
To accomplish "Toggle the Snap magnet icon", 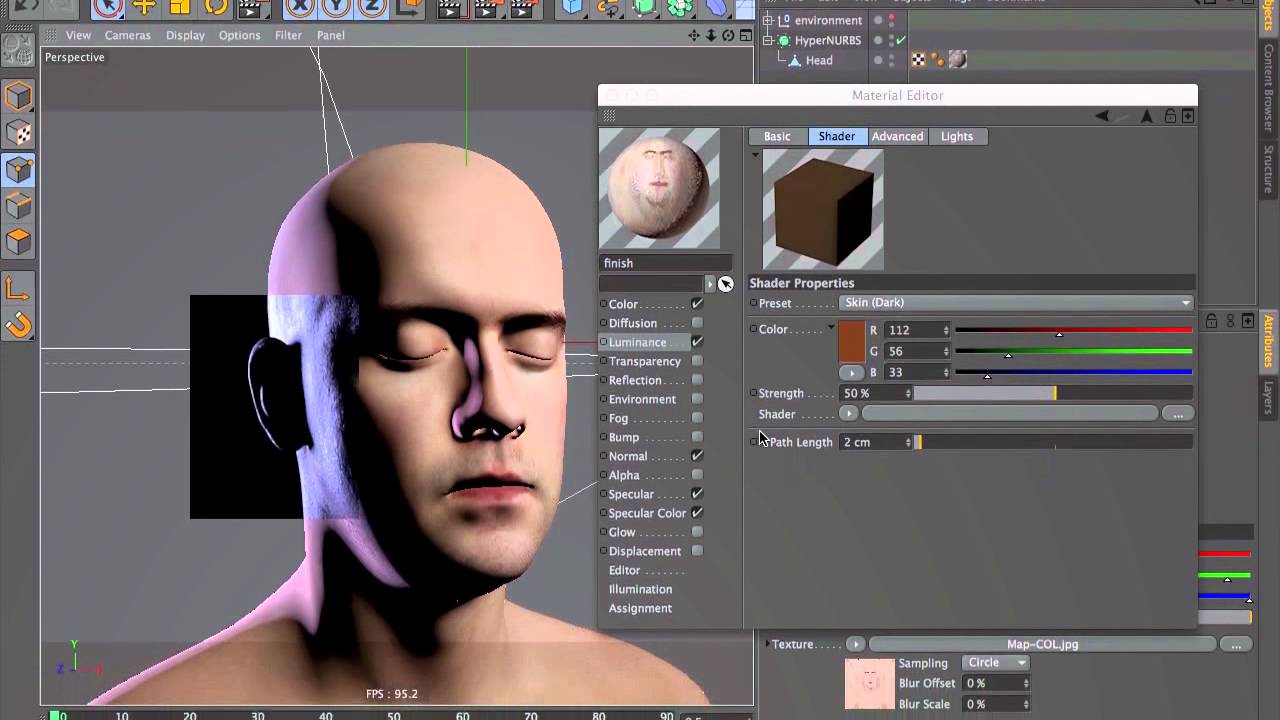I will (18, 325).
